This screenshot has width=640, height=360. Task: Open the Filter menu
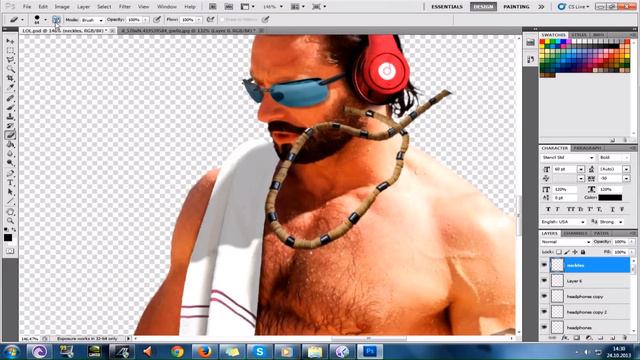(124, 7)
